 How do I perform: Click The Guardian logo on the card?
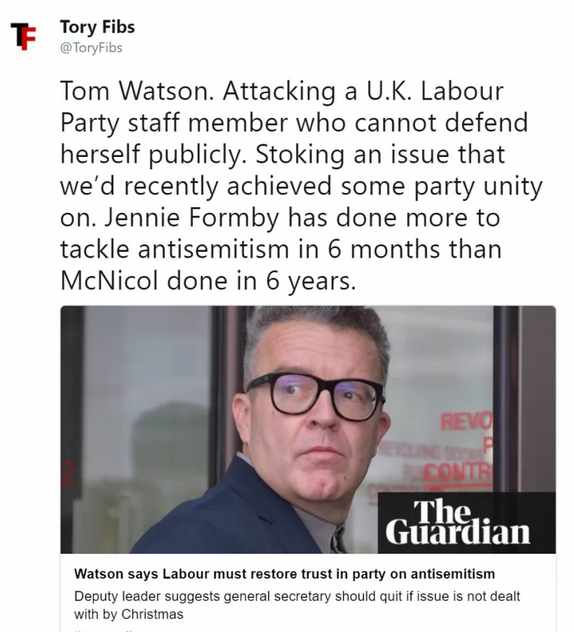(x=458, y=522)
